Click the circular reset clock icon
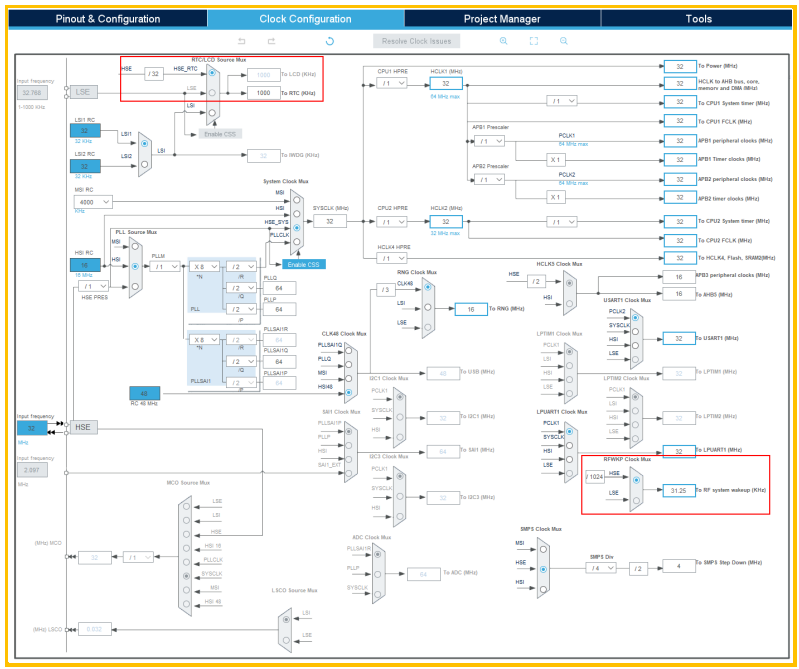This screenshot has width=799, height=669. [330, 41]
